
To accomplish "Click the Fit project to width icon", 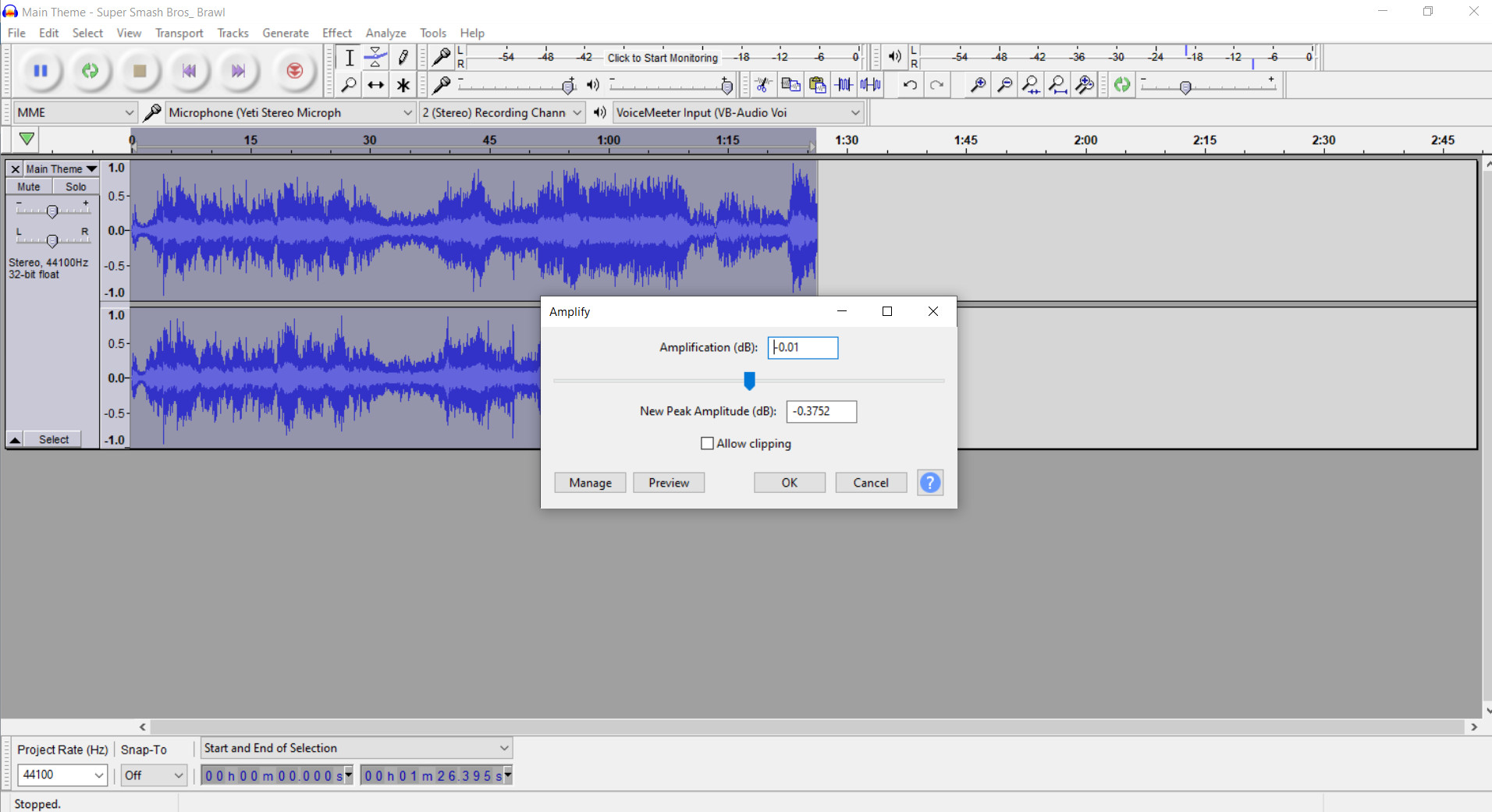I will point(1057,84).
